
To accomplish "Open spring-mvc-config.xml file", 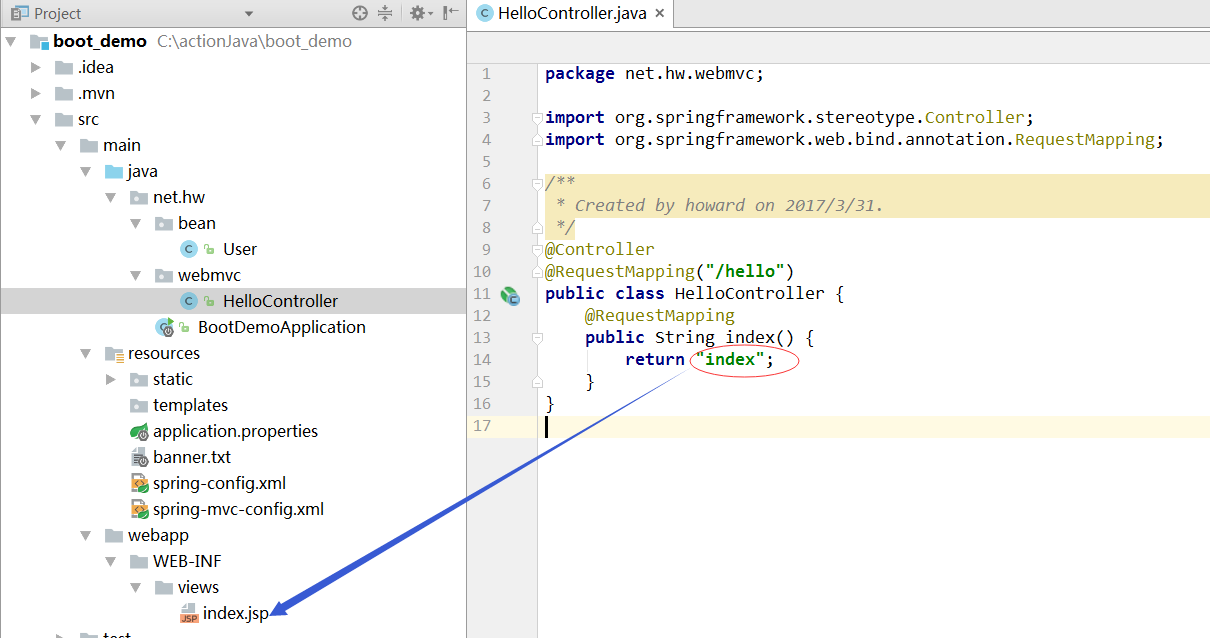I will pyautogui.click(x=238, y=509).
